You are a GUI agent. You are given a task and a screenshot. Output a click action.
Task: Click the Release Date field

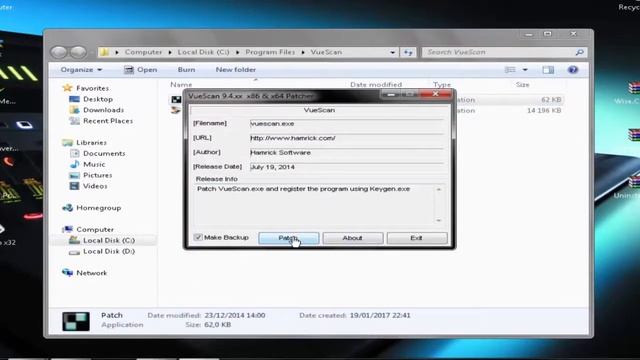[347, 167]
